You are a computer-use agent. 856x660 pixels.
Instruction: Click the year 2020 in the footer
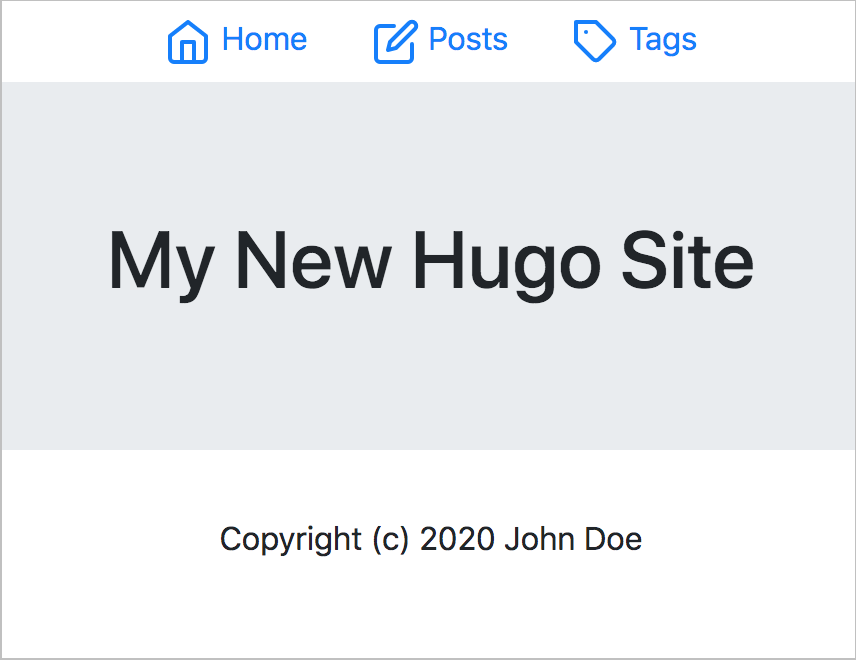coord(457,539)
